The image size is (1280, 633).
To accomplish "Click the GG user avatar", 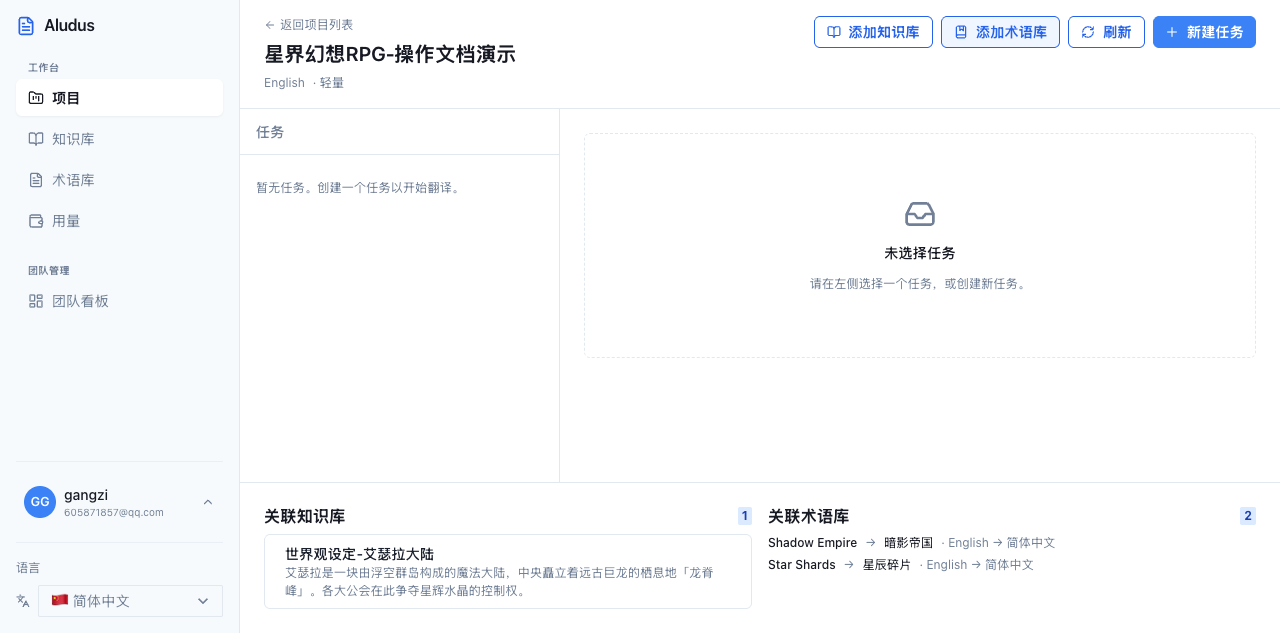I will click(40, 502).
